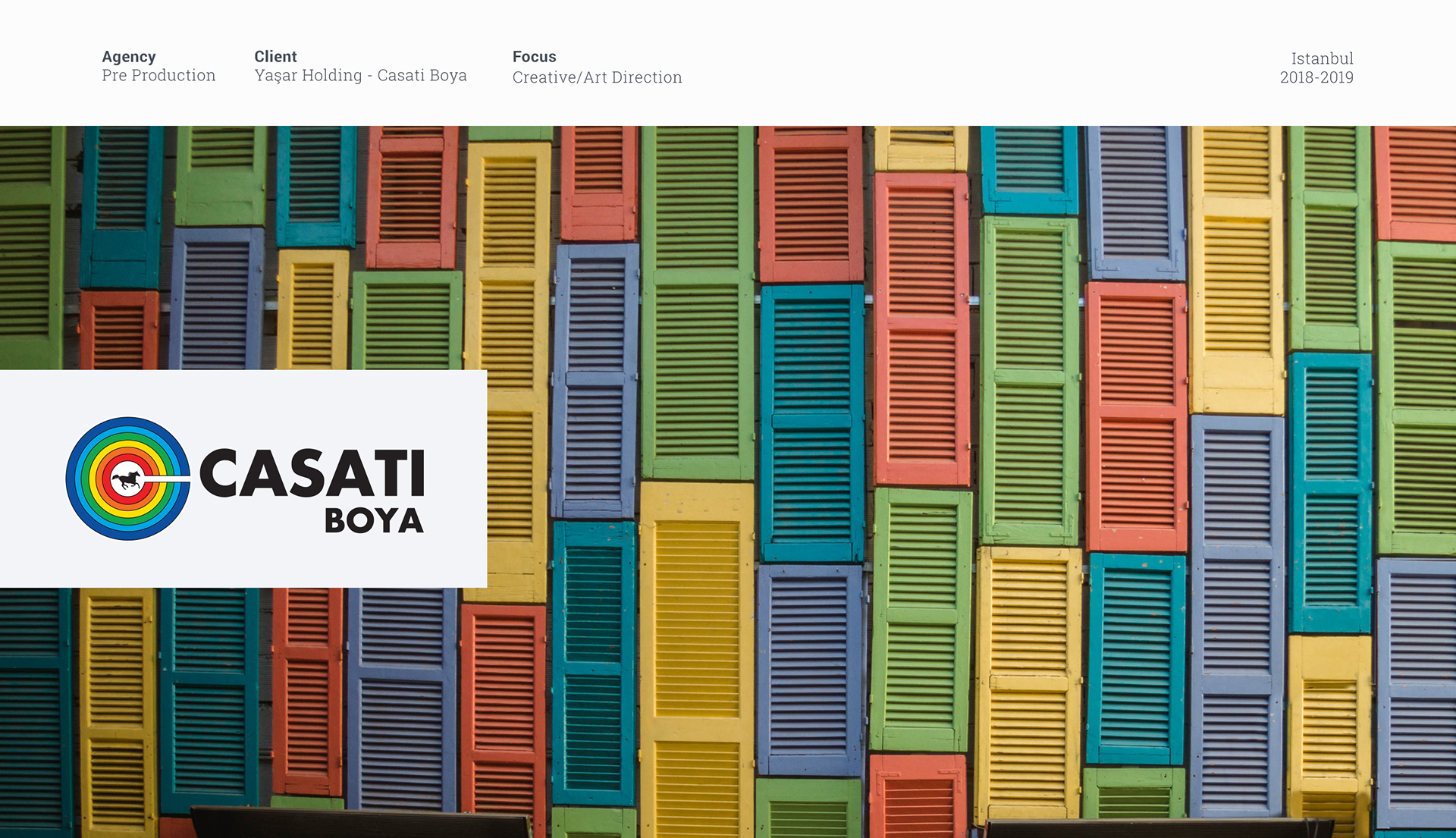The height and width of the screenshot is (838, 1456).
Task: Click the blue outer ring of logo
Action: click(72, 479)
